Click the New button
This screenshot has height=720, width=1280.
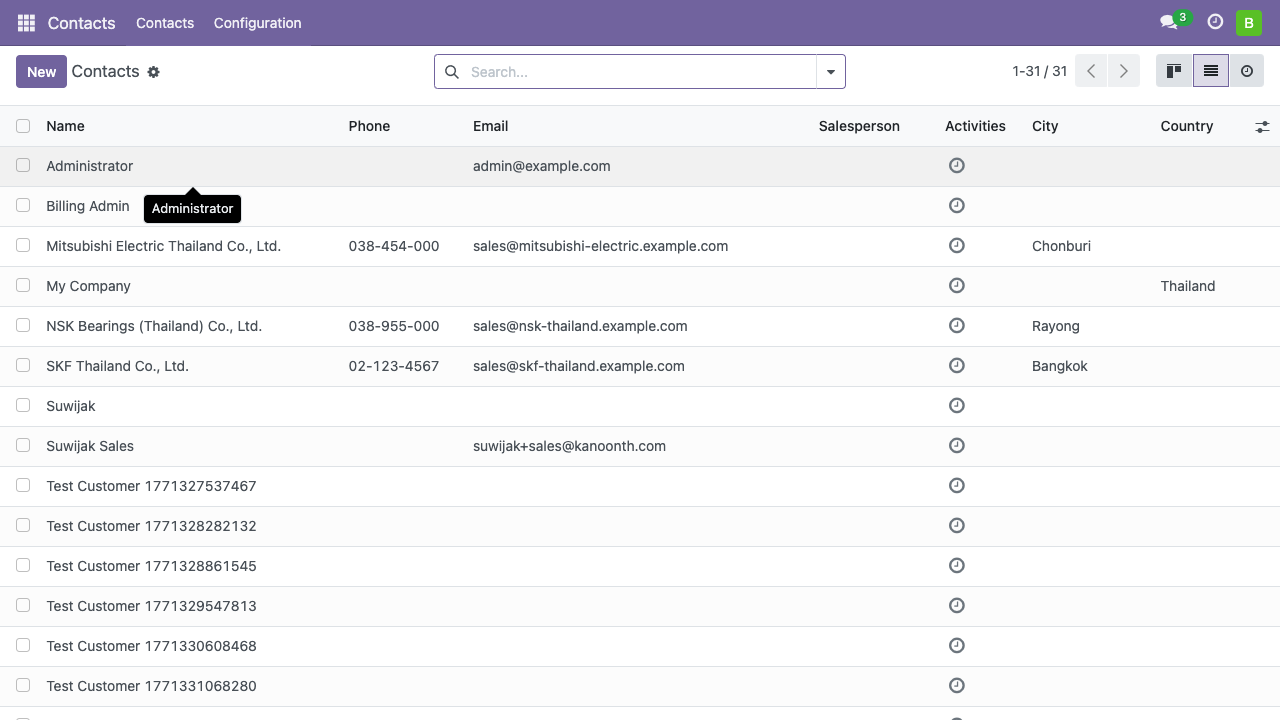[41, 72]
